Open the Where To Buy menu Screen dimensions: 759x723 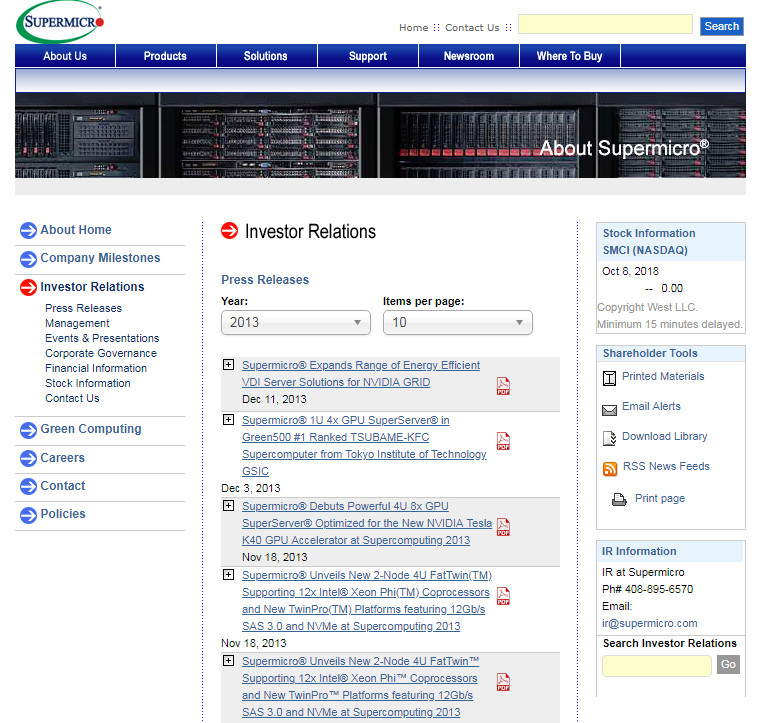pyautogui.click(x=569, y=56)
